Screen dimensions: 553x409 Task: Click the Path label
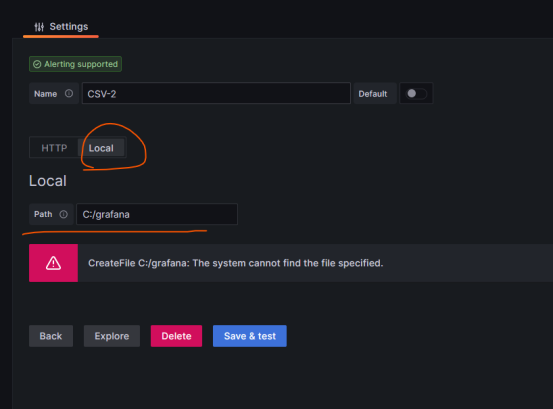tap(43, 214)
